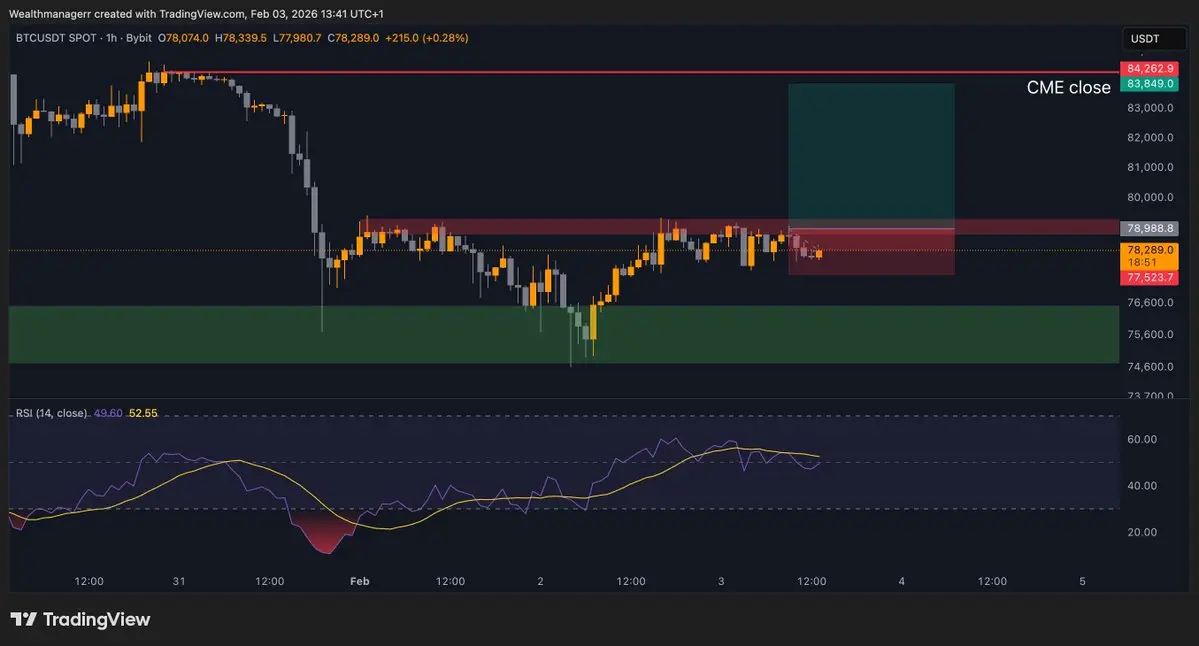Click the 4 date on time axis
This screenshot has width=1199, height=646.
point(902,581)
